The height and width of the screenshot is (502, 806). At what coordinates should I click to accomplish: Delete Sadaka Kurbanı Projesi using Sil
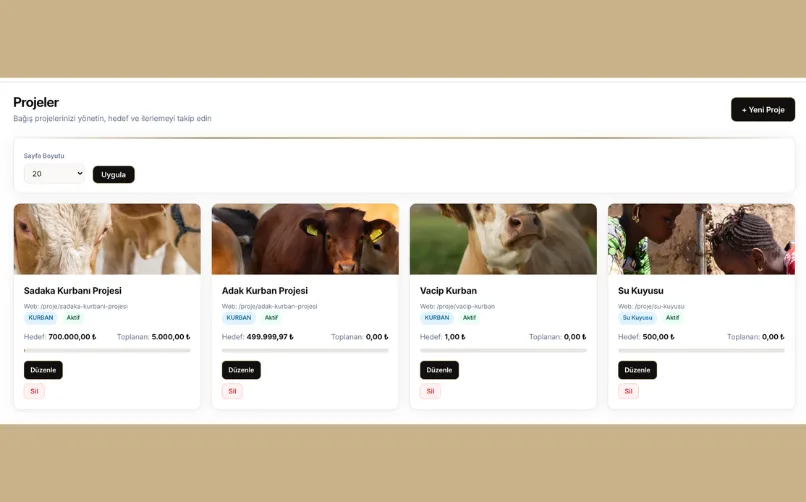pos(34,391)
